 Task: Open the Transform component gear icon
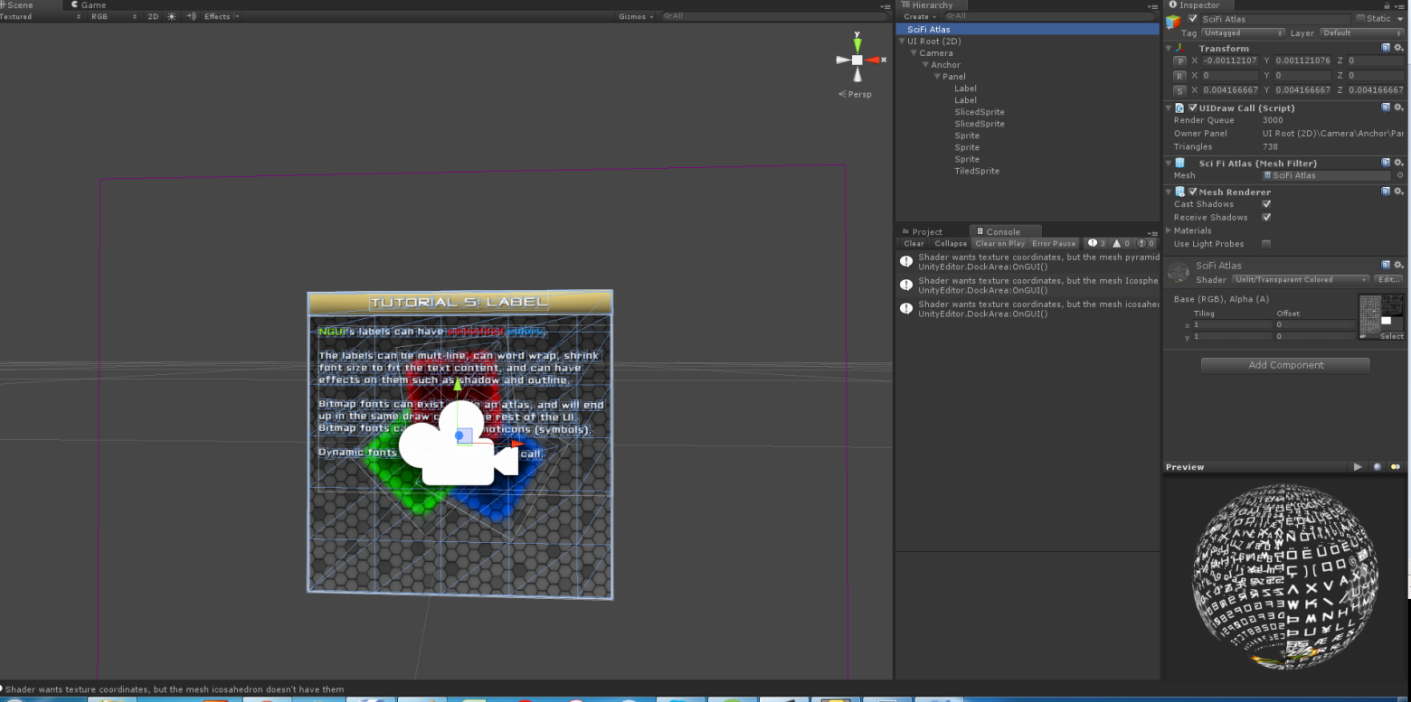[x=1400, y=48]
